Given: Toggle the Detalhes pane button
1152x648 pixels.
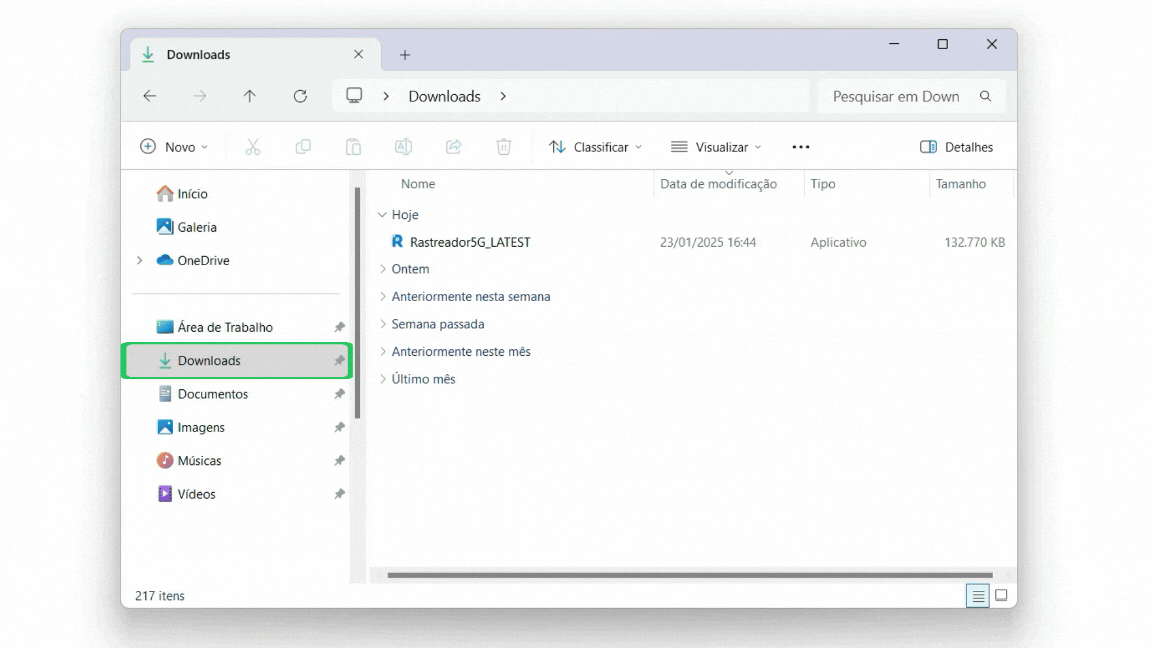Looking at the screenshot, I should (956, 147).
